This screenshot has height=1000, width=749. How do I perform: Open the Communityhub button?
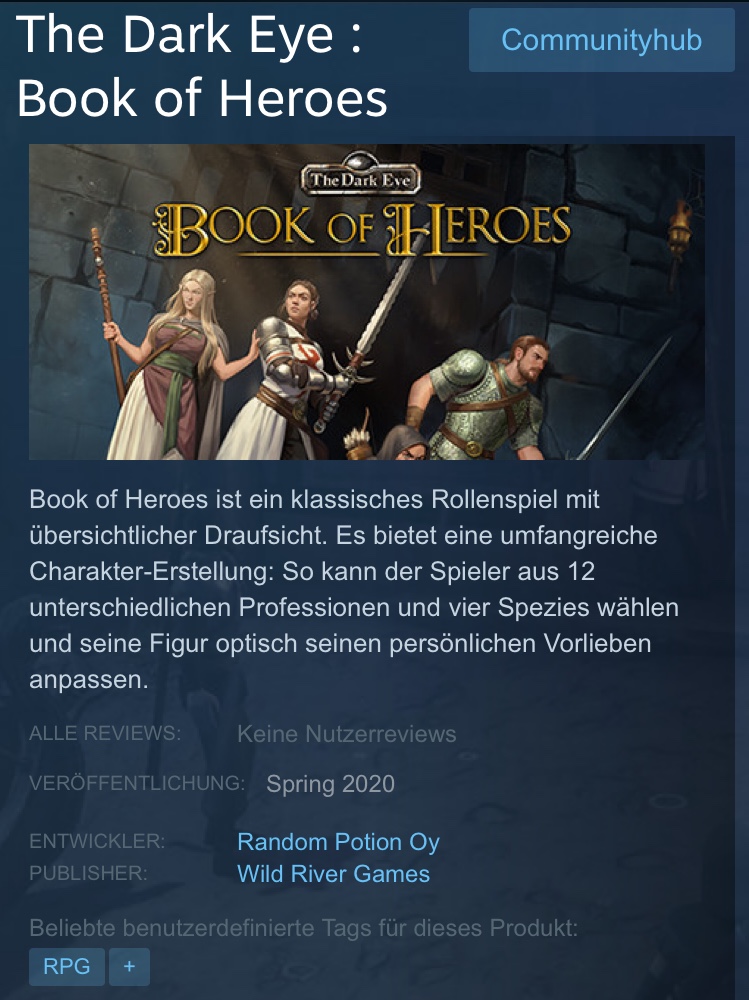pyautogui.click(x=602, y=40)
